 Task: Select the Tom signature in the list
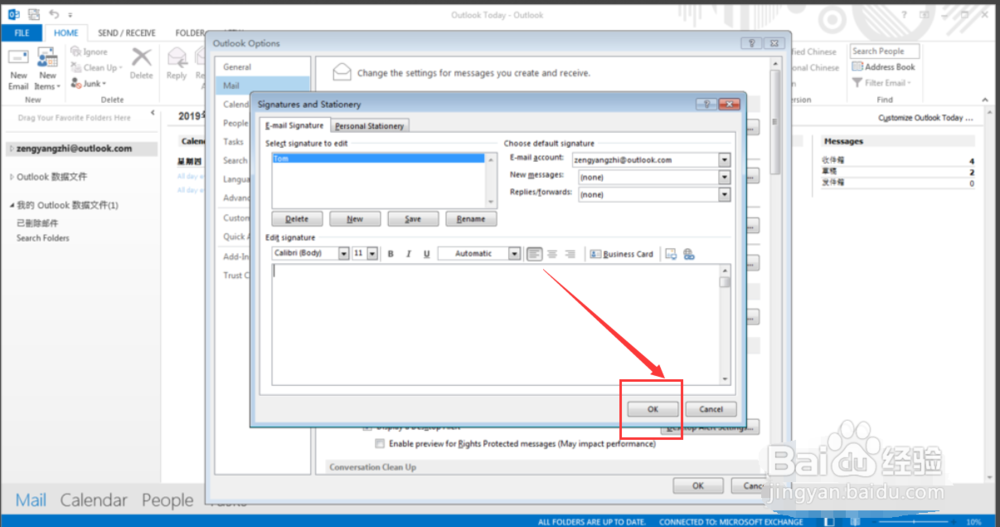(x=378, y=158)
